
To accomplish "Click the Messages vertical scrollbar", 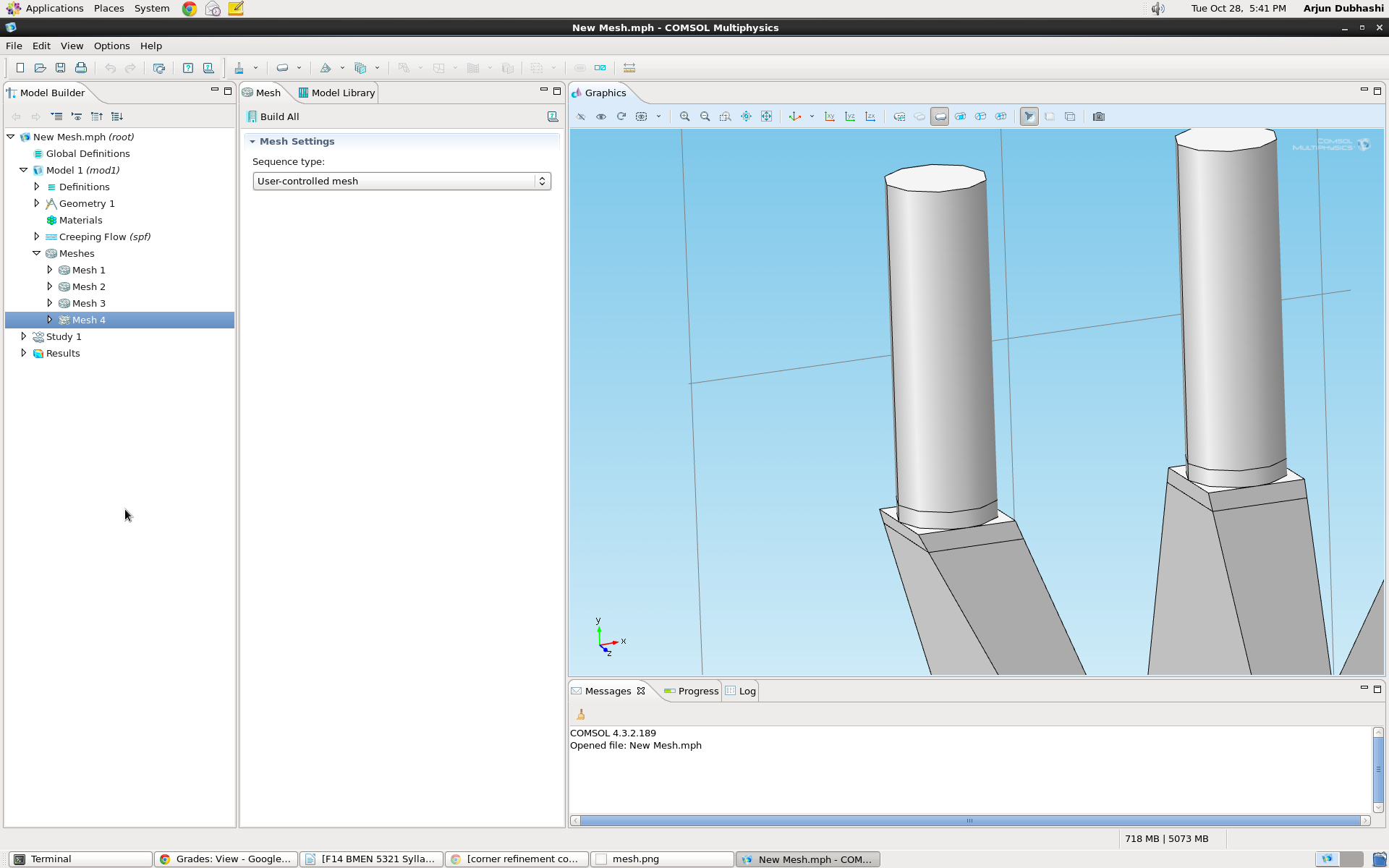I will (x=1378, y=770).
